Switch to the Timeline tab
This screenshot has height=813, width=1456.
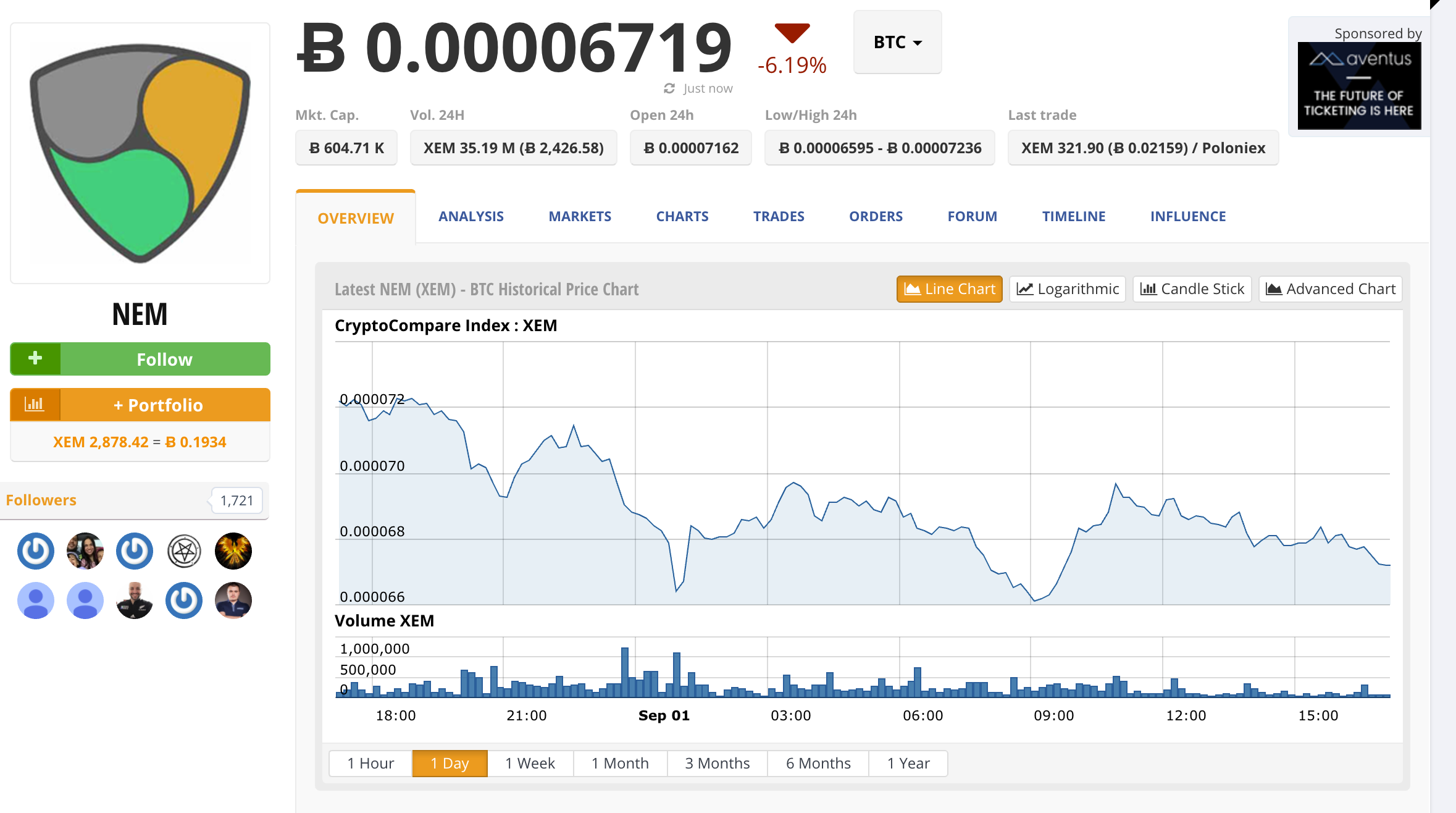point(1074,216)
